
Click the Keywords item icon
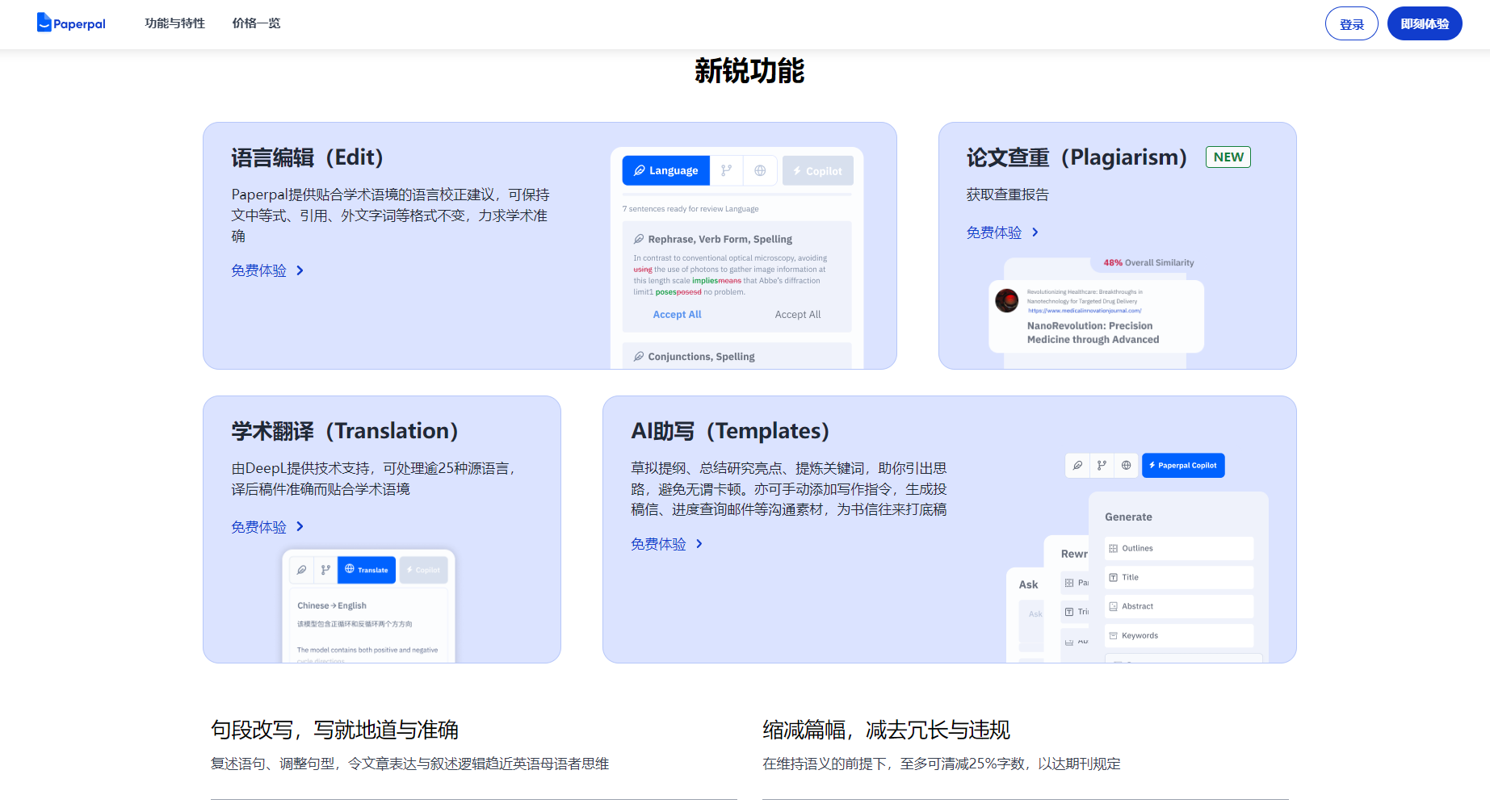1113,635
